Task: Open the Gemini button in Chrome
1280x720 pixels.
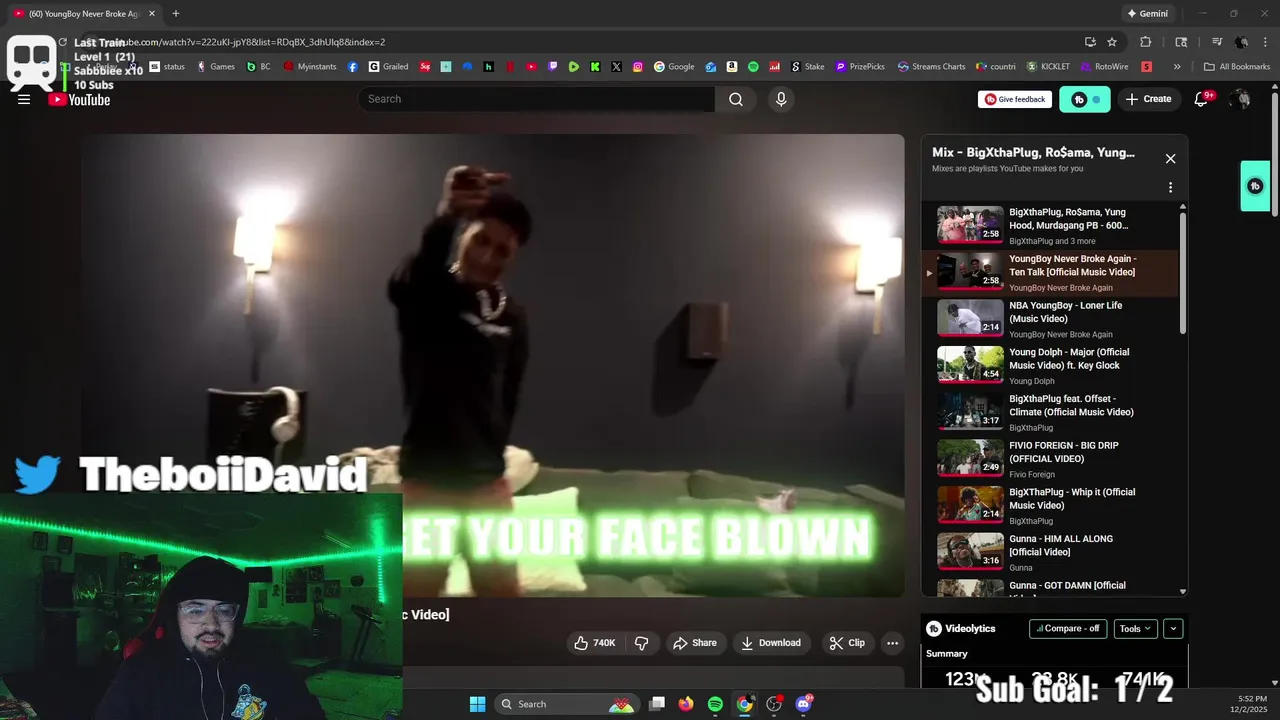Action: 1147,14
